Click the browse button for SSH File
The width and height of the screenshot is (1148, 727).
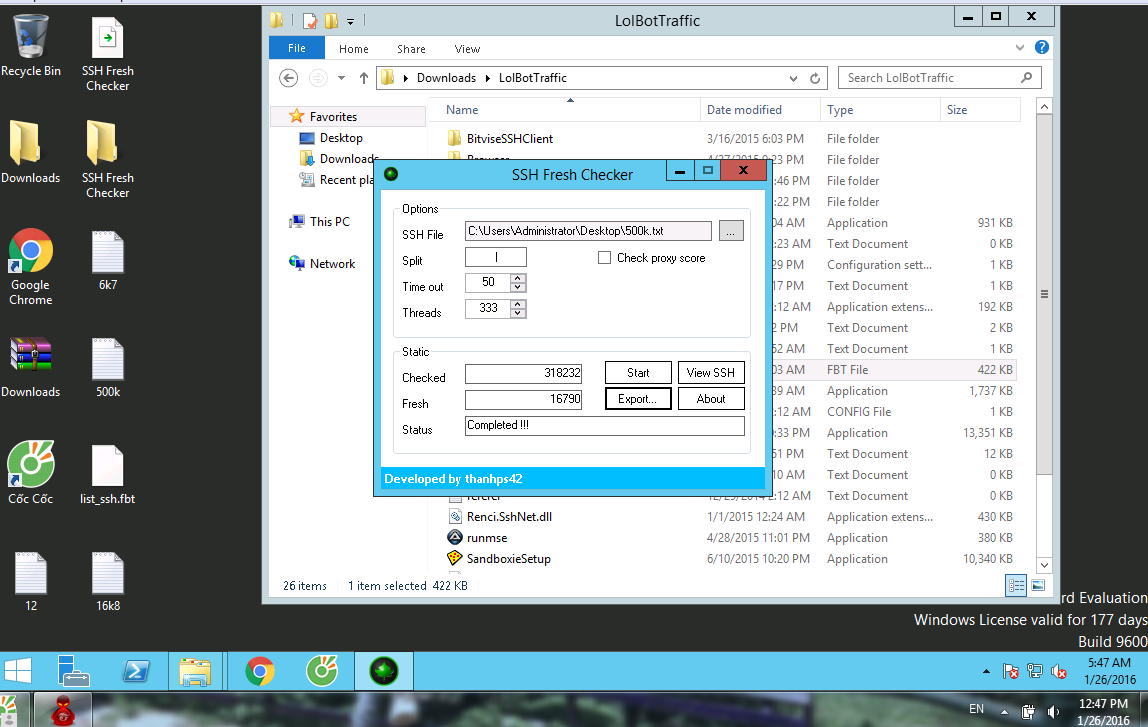(731, 231)
